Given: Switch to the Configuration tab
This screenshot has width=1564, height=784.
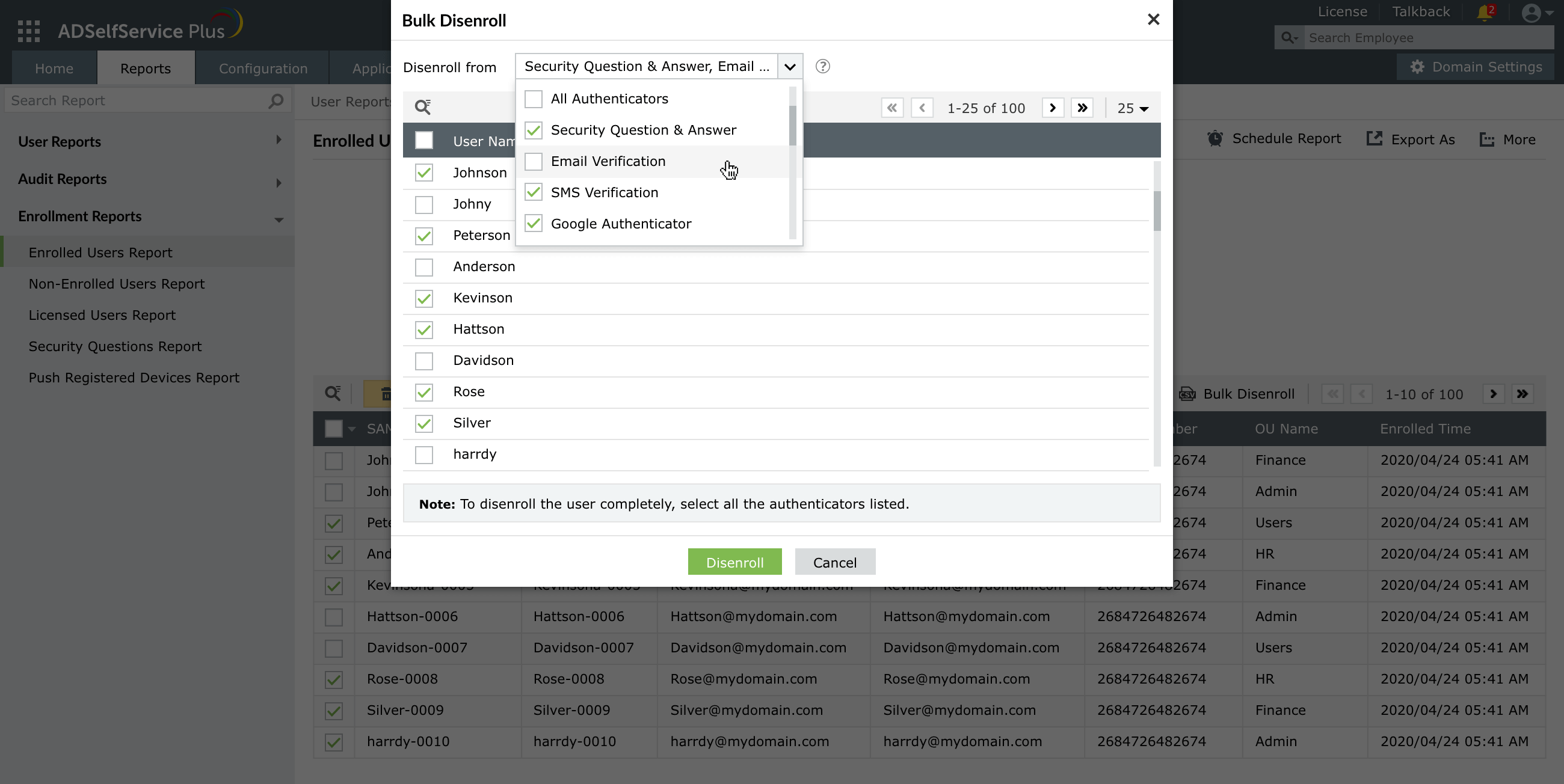Looking at the screenshot, I should [263, 68].
